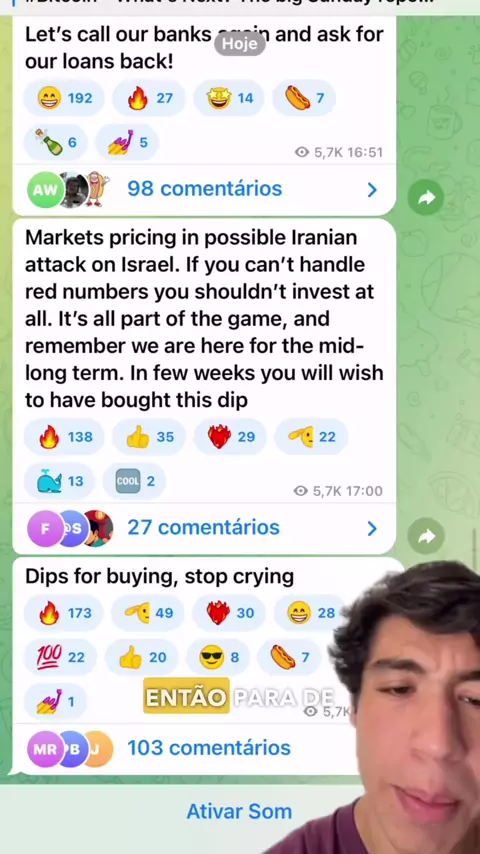
Task: Click the champagne bottle reaction with 6
Action: click(x=56, y=143)
